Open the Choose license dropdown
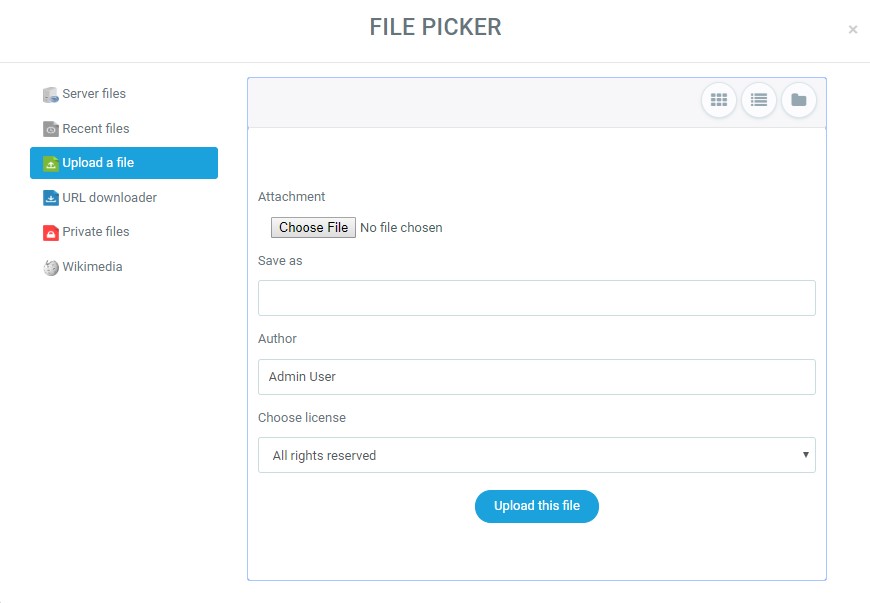This screenshot has width=870, height=603. (536, 455)
